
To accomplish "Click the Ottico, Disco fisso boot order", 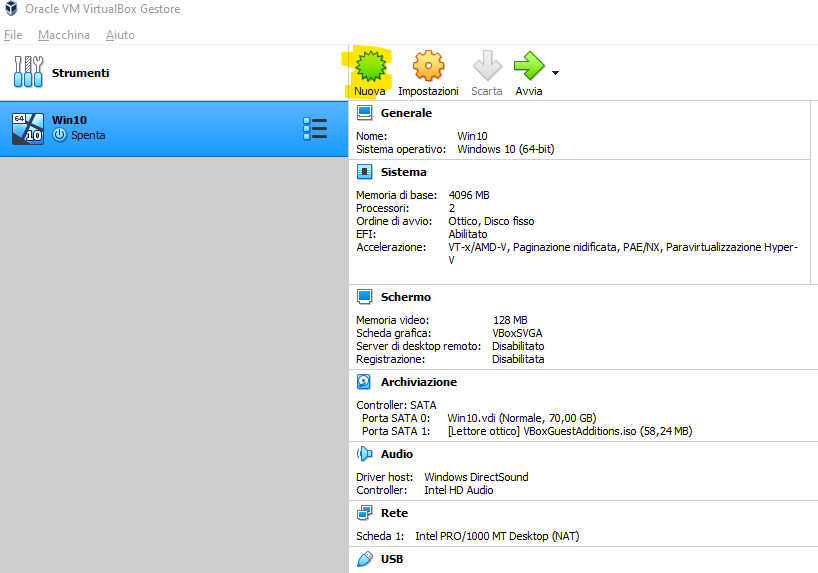I will tap(491, 221).
